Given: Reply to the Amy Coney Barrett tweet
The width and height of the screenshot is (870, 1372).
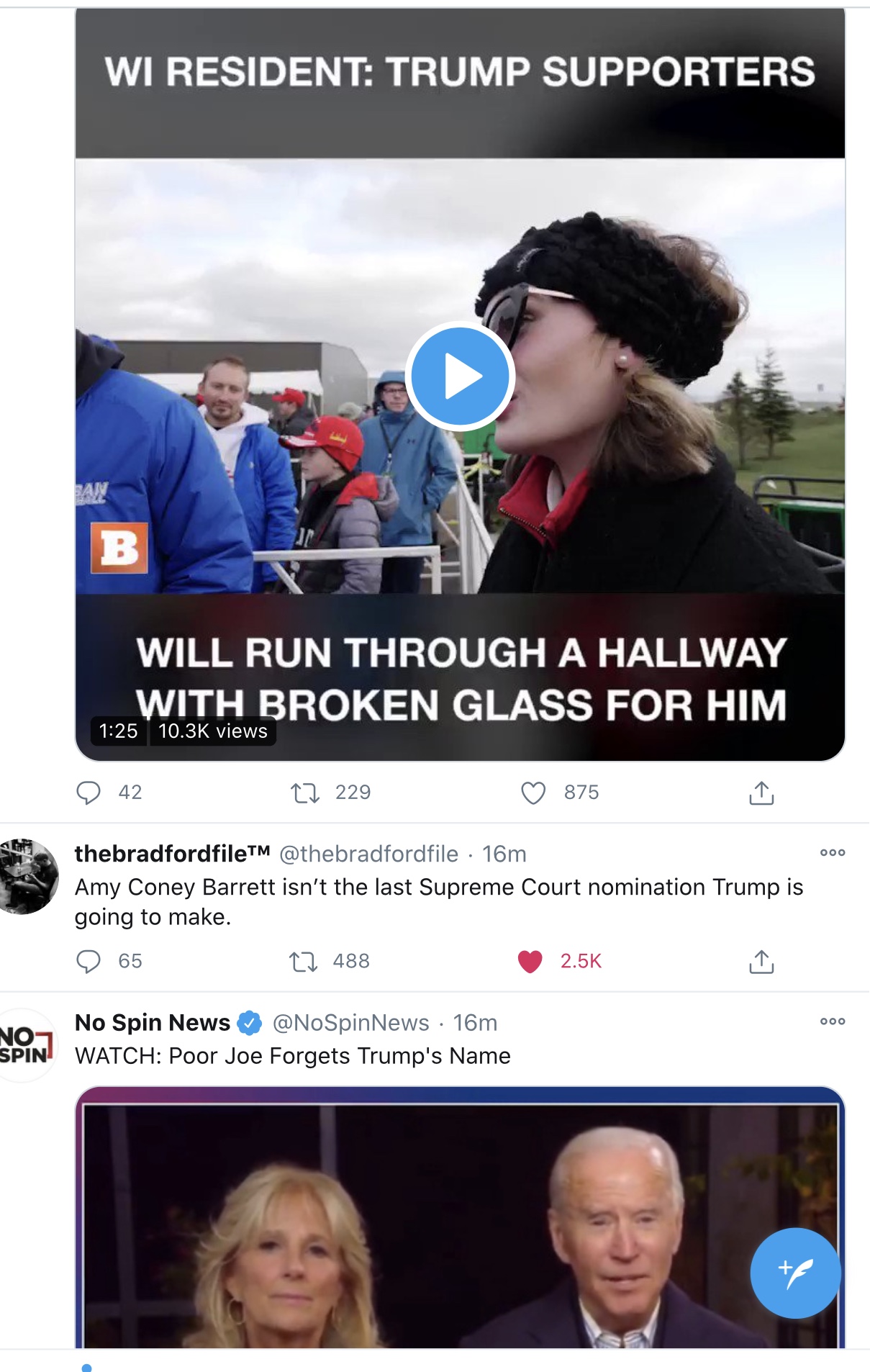Looking at the screenshot, I should pos(89,961).
